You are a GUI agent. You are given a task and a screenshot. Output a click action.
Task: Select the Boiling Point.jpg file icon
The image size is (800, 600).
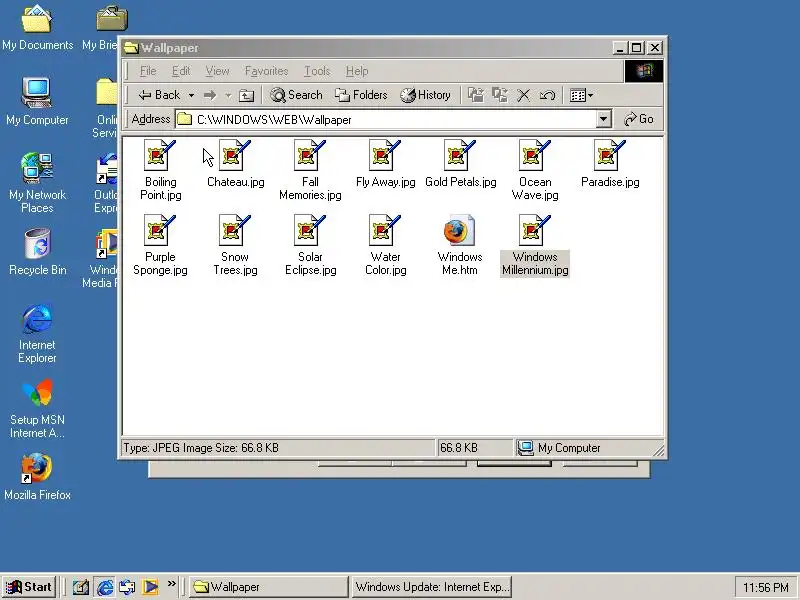160,155
